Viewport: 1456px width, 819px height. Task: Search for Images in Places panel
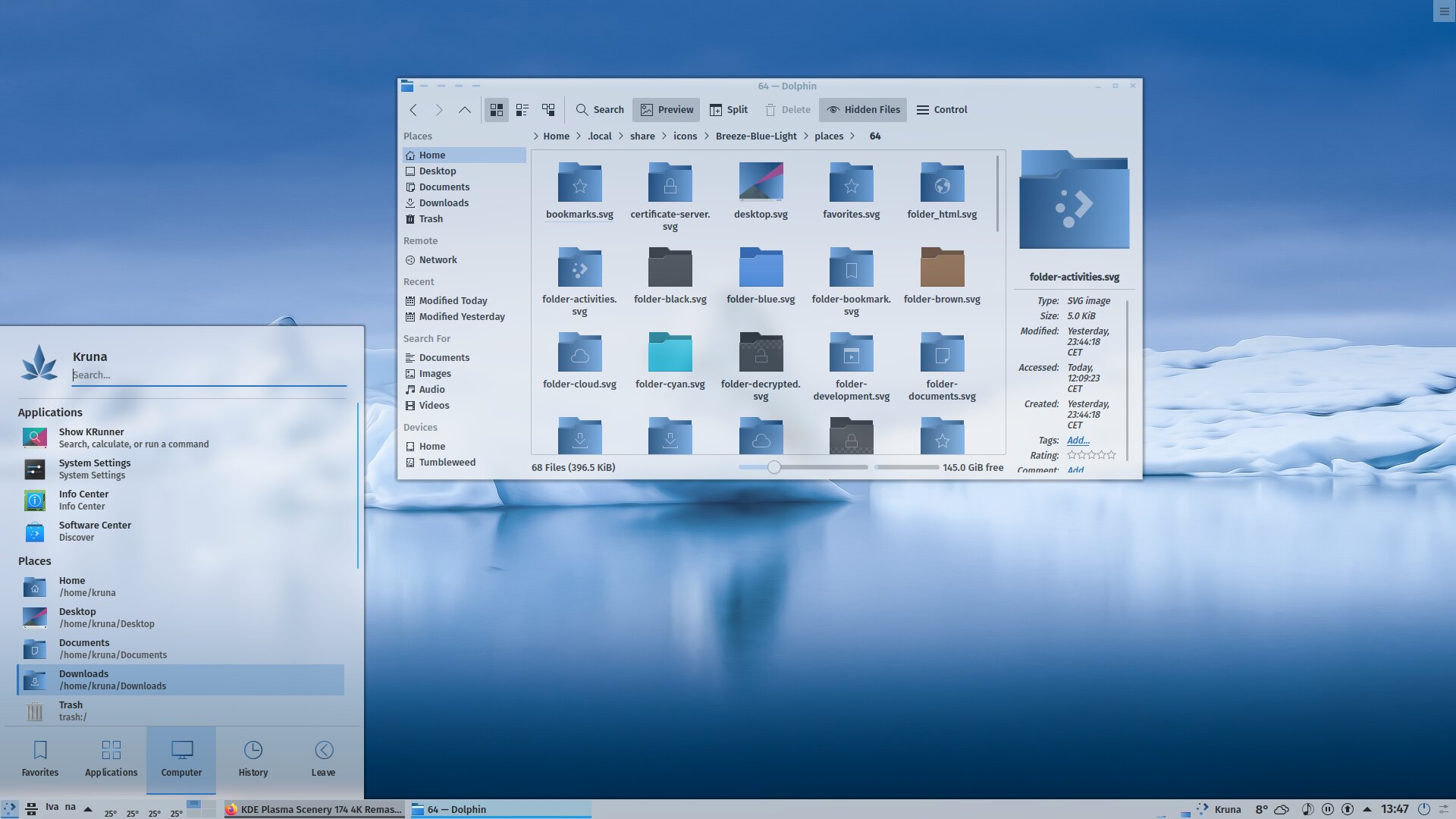[464, 374]
